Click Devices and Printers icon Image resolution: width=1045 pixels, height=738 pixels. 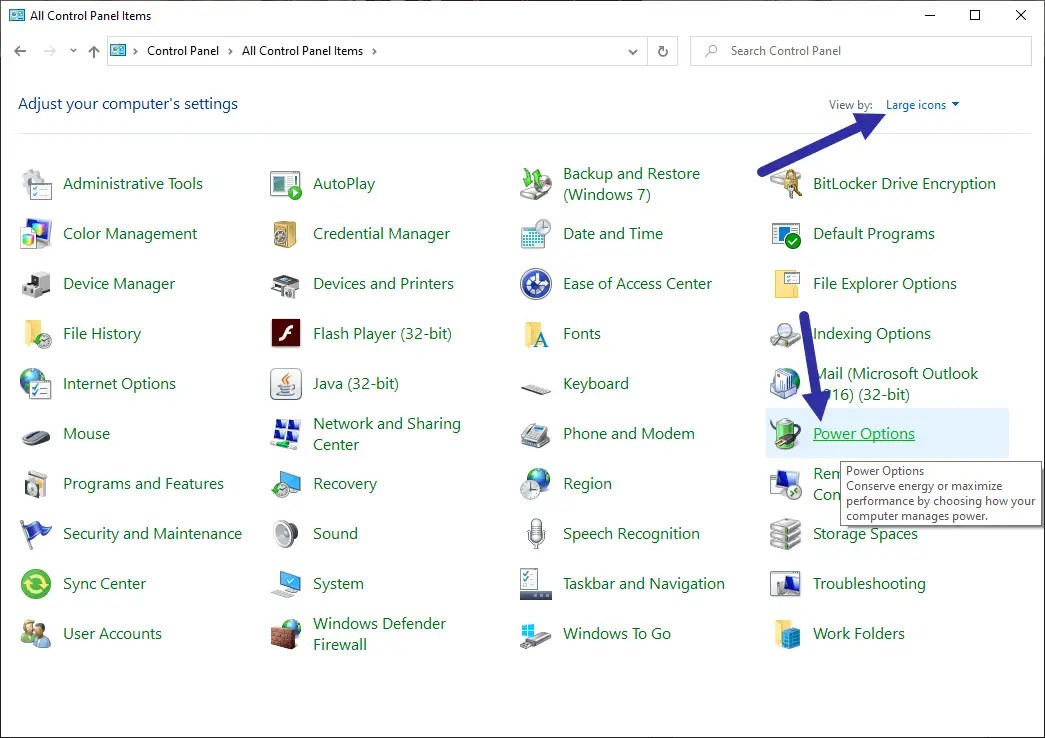tap(286, 284)
